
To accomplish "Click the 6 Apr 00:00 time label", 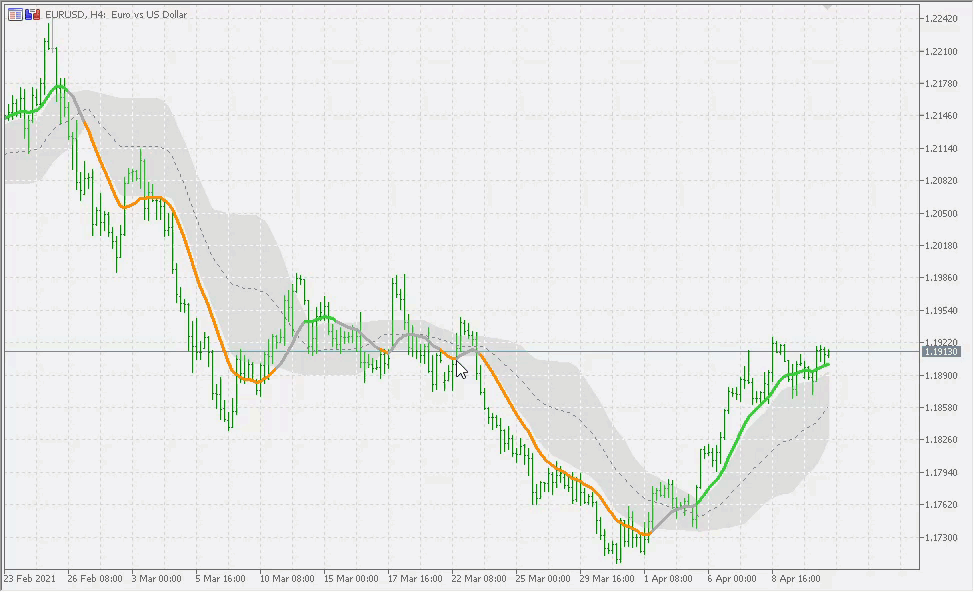I will coord(732,578).
